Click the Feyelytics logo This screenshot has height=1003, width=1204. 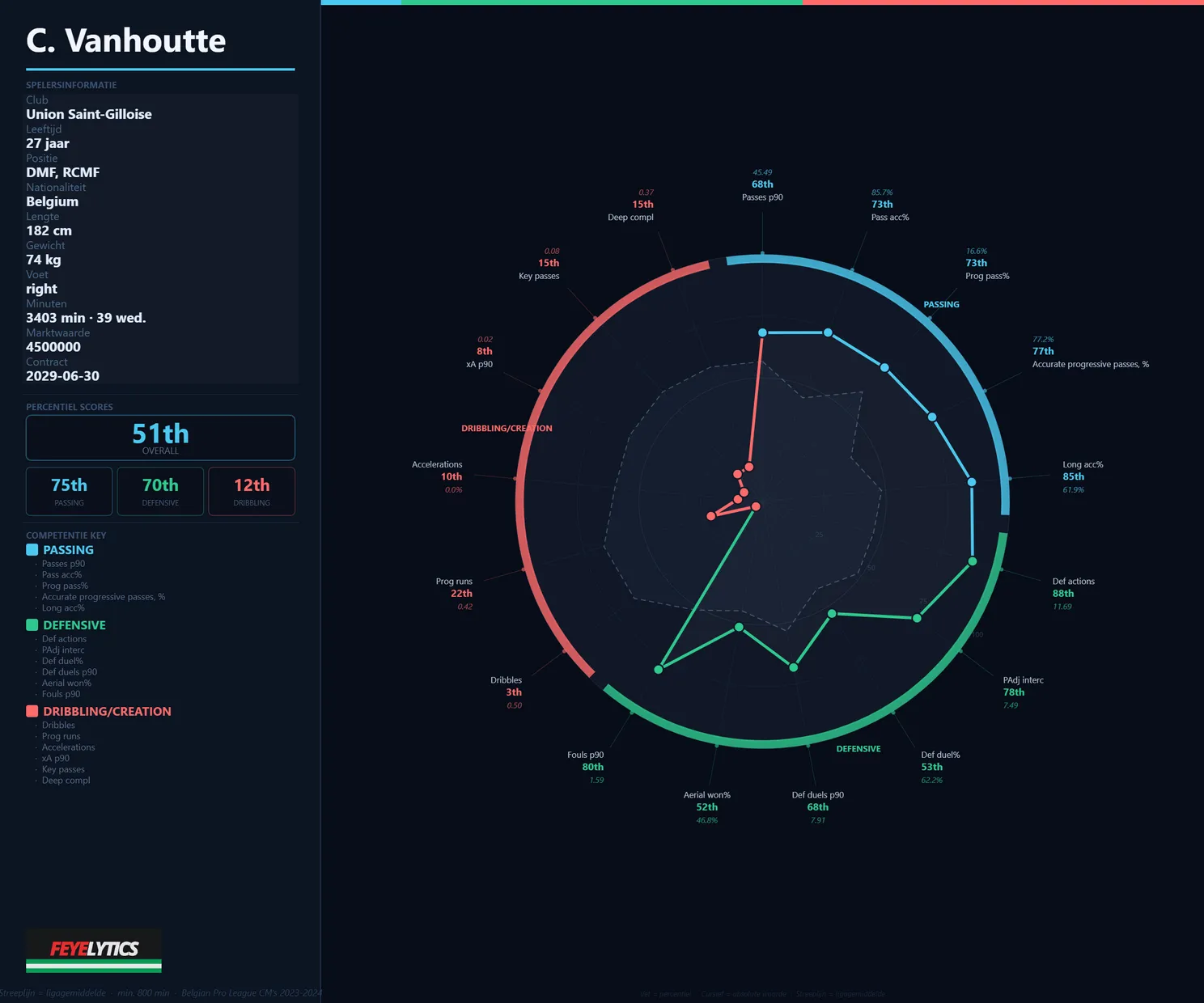click(x=94, y=950)
